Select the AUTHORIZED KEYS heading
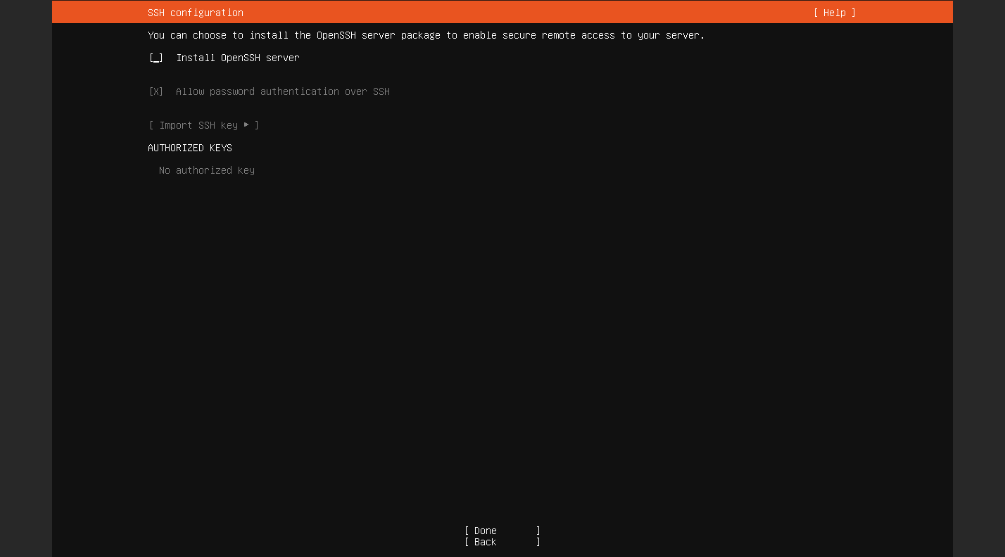This screenshot has height=557, width=1005. 190,148
